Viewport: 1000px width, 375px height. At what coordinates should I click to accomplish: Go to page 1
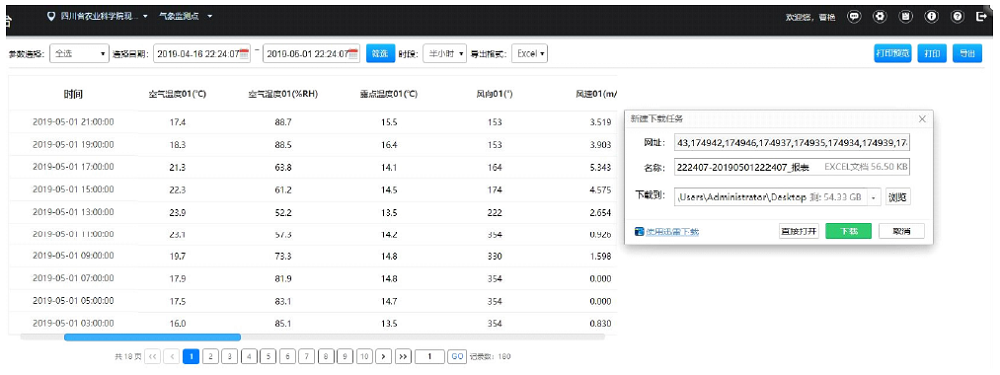tap(191, 357)
